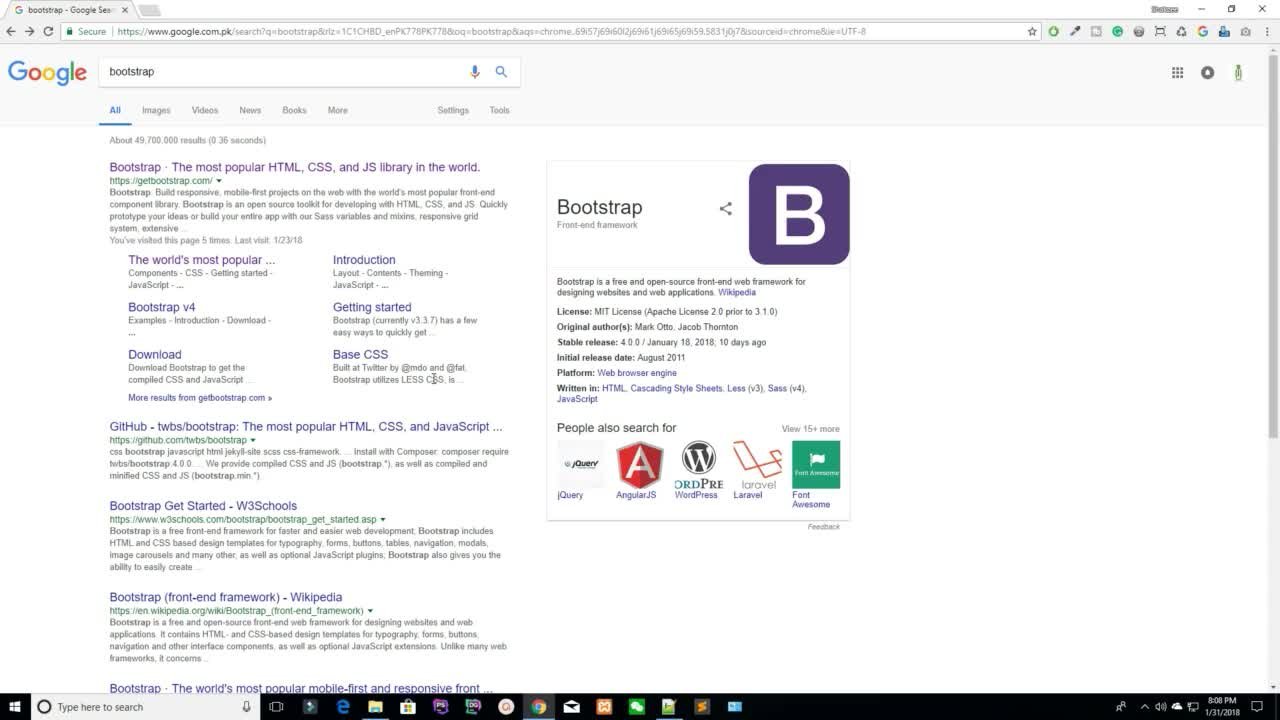Open the Chrome icon in the taskbar
Viewport: 1280px width, 720px height.
(x=539, y=707)
